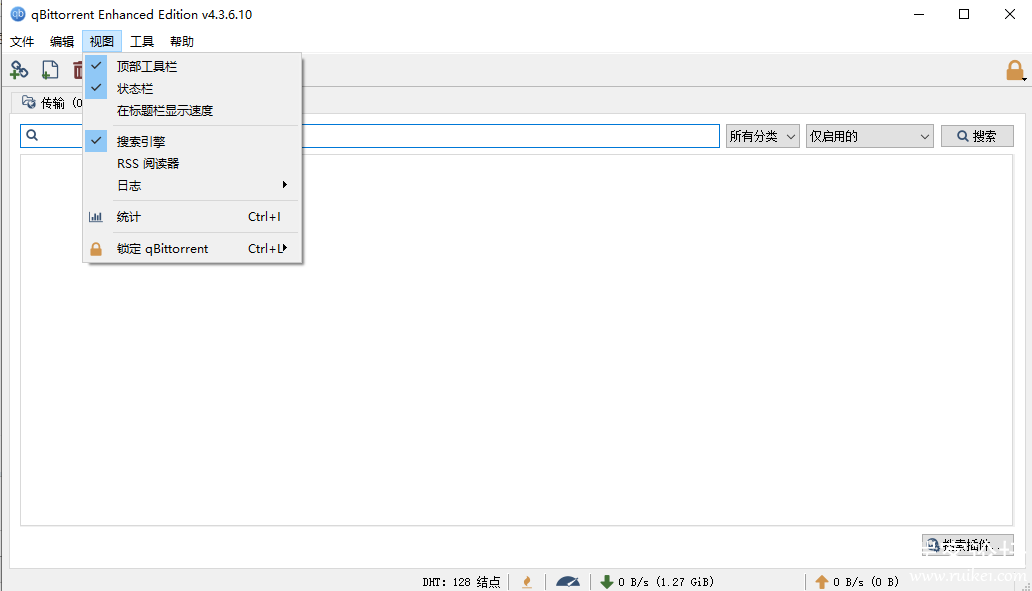1032x591 pixels.
Task: Uncheck 搜索引擎 in the view menu
Action: [x=193, y=141]
